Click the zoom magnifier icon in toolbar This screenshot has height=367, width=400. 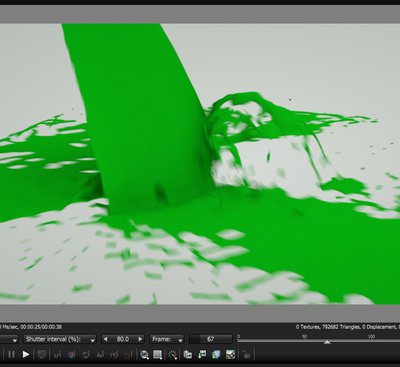pyautogui.click(x=144, y=355)
